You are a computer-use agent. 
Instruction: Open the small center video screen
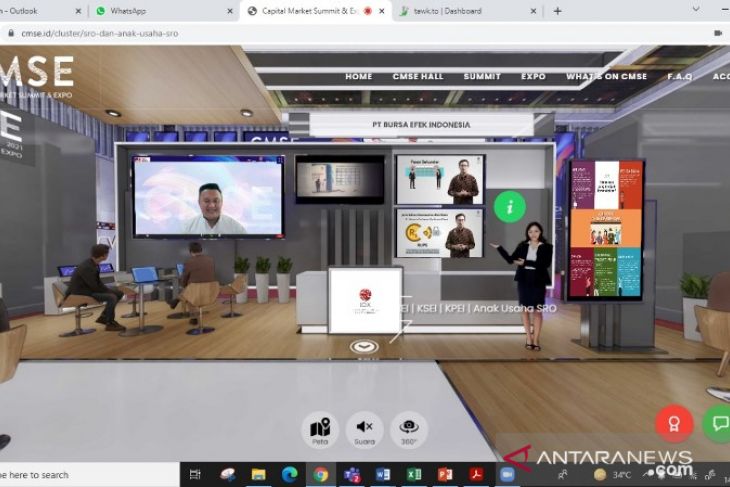[340, 180]
